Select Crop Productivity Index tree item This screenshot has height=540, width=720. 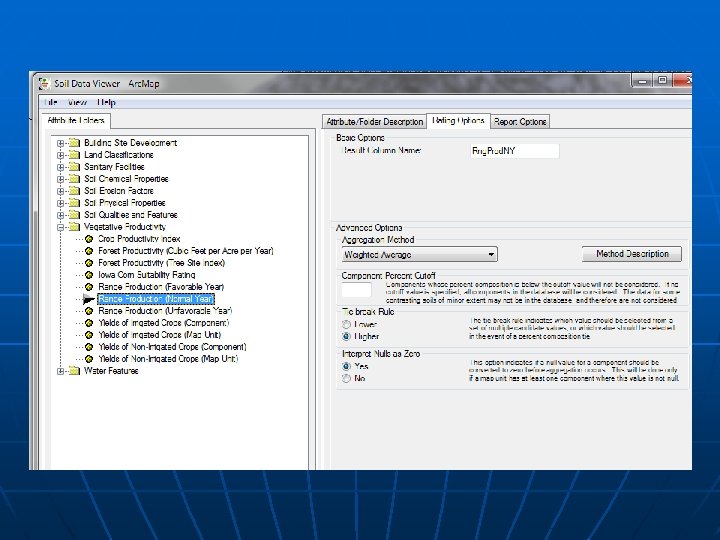[x=139, y=239]
